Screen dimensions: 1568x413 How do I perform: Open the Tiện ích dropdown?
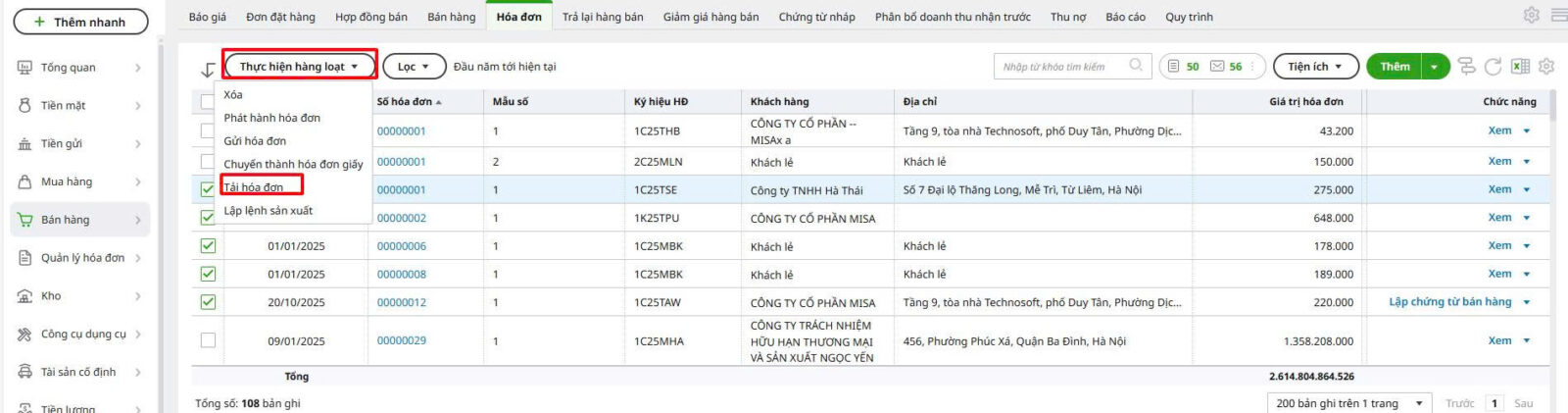tap(1315, 67)
